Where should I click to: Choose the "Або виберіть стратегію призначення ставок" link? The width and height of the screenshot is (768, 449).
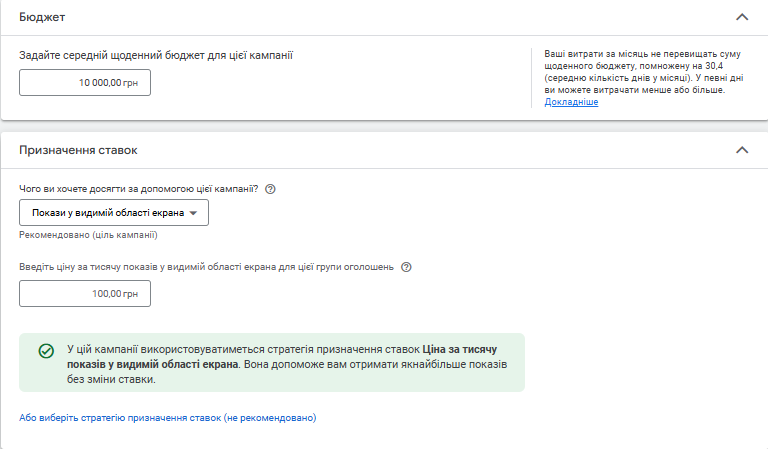pos(168,417)
